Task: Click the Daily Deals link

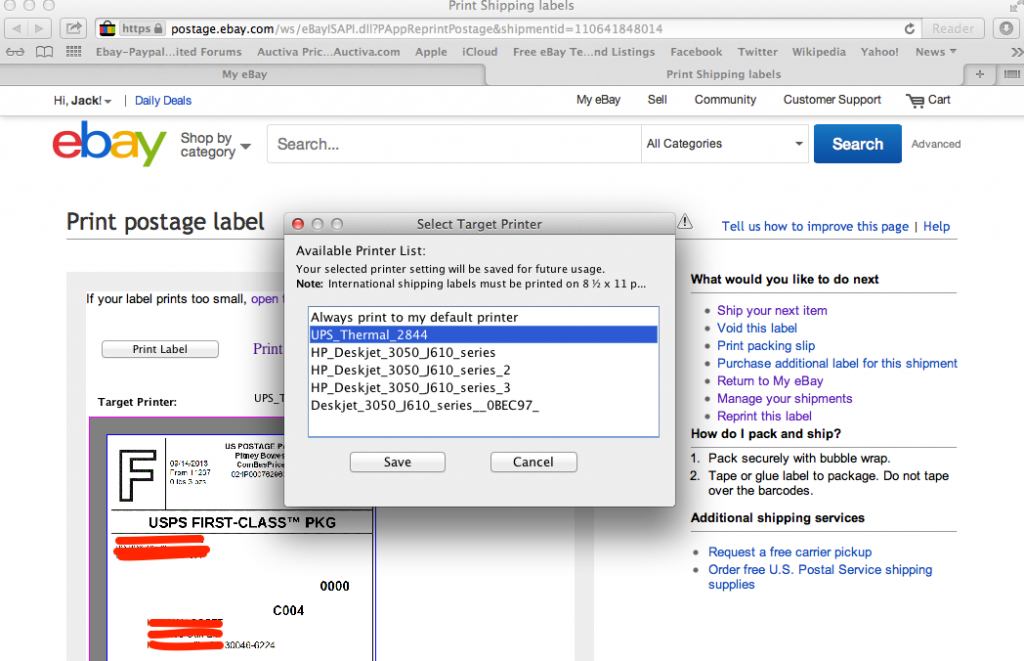Action: click(163, 101)
